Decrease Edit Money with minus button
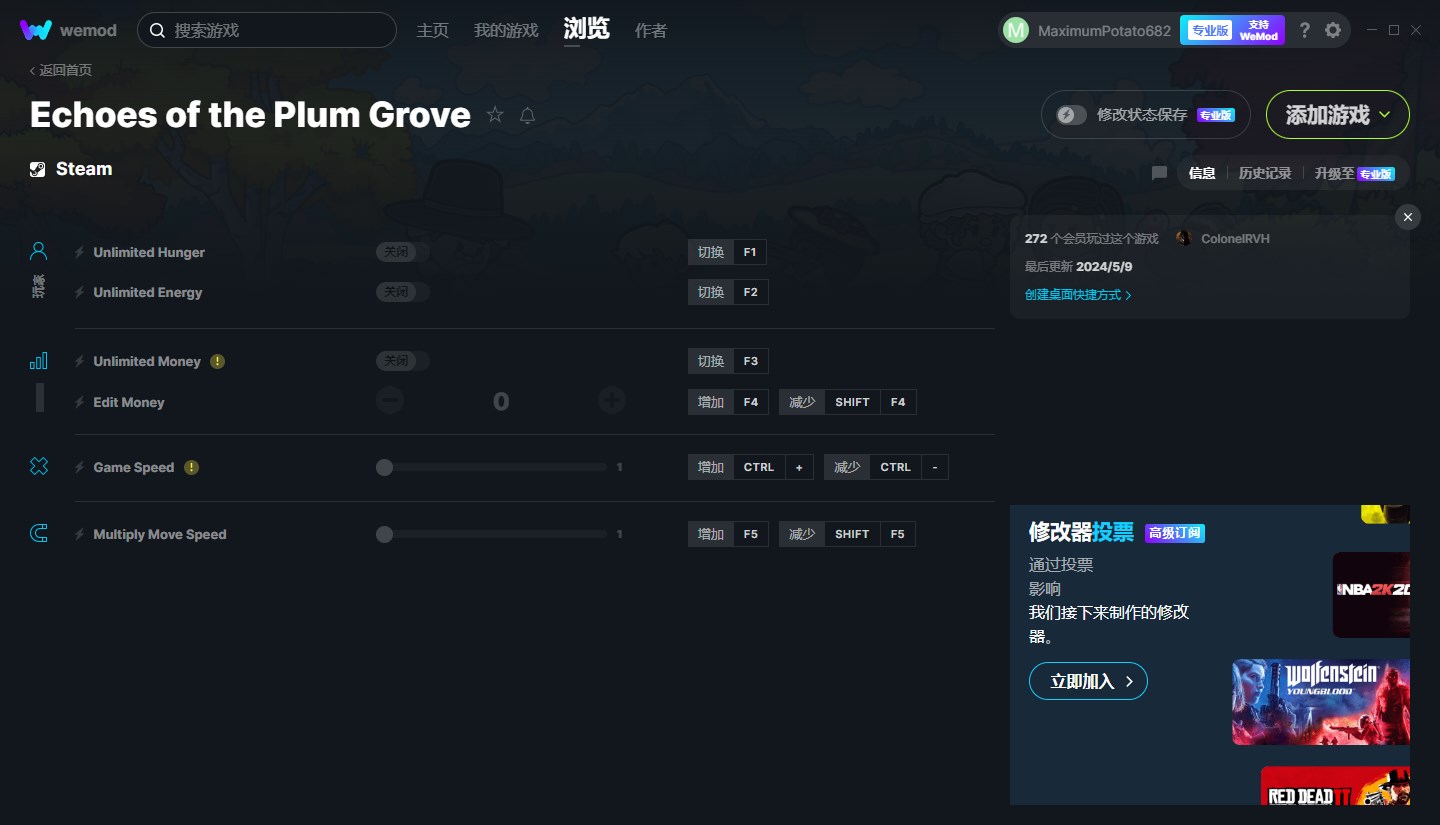This screenshot has height=825, width=1440. (390, 401)
